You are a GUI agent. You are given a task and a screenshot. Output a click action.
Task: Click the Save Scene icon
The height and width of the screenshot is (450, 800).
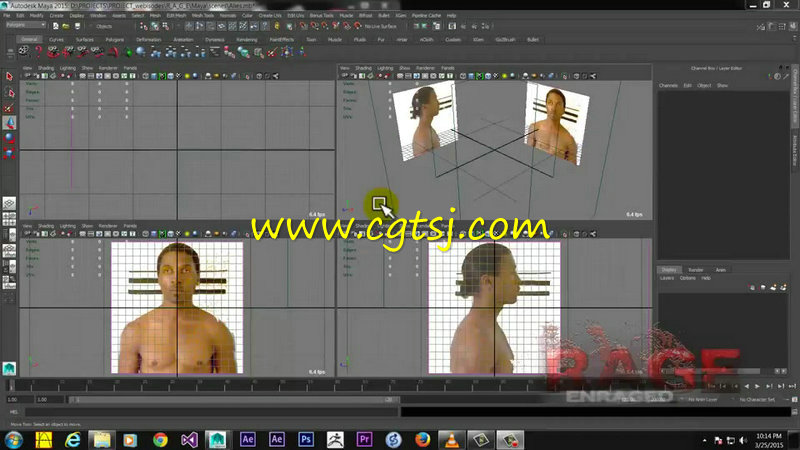[x=77, y=26]
